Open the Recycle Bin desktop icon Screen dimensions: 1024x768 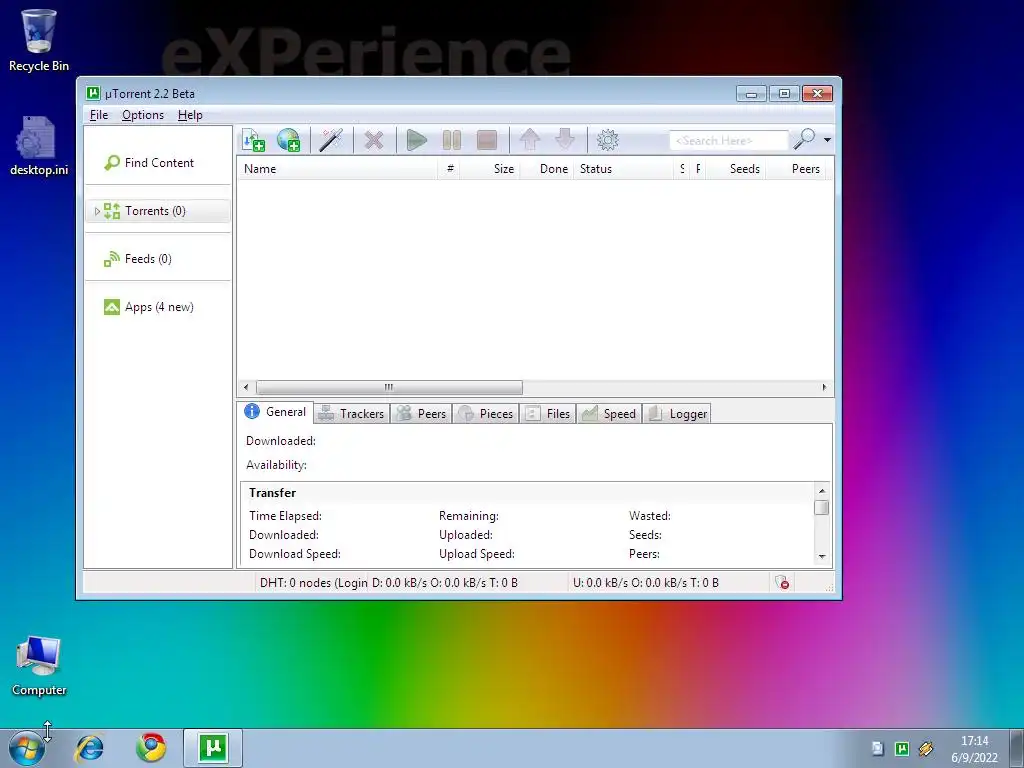39,40
